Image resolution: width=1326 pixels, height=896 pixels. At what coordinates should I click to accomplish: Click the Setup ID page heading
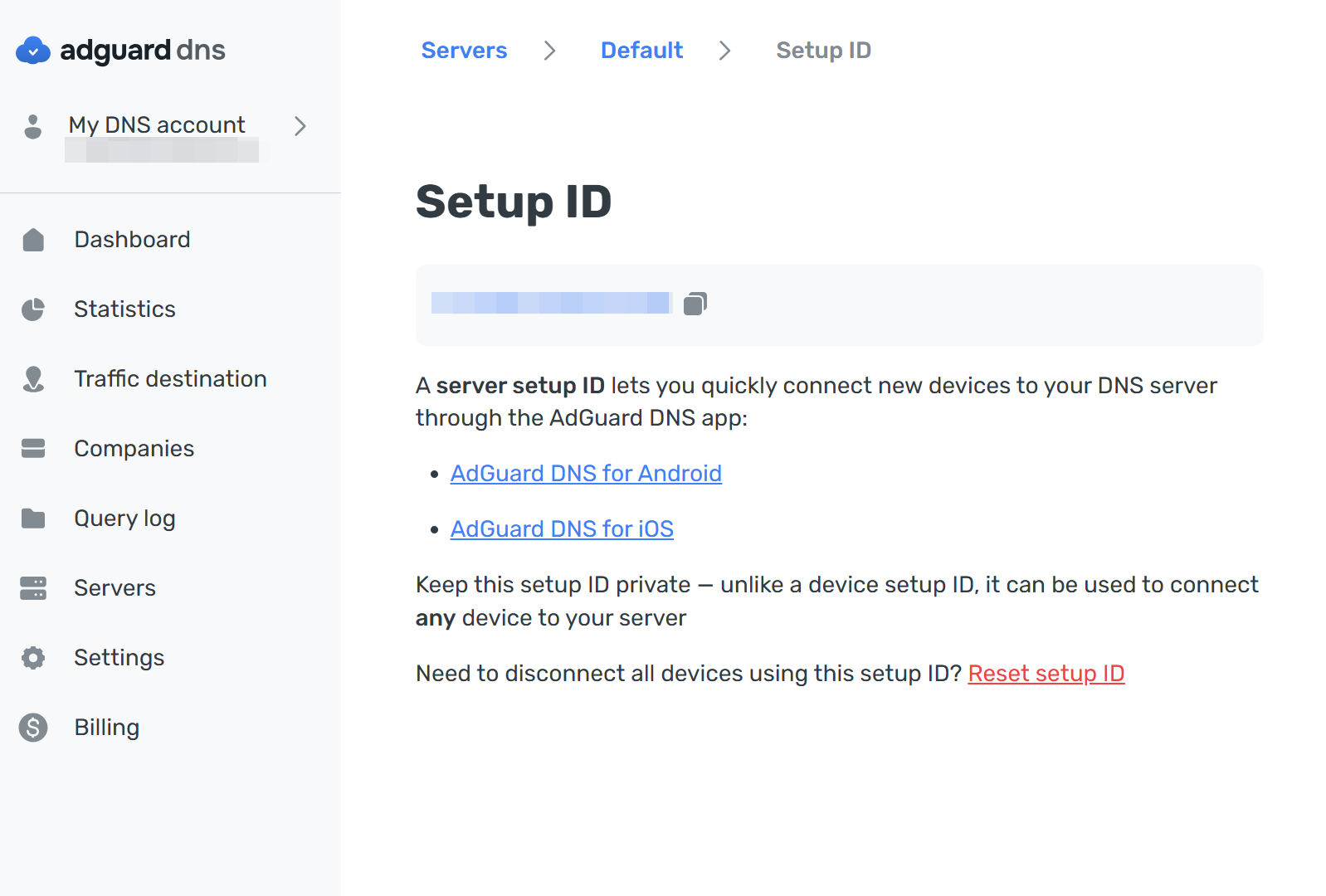[514, 202]
